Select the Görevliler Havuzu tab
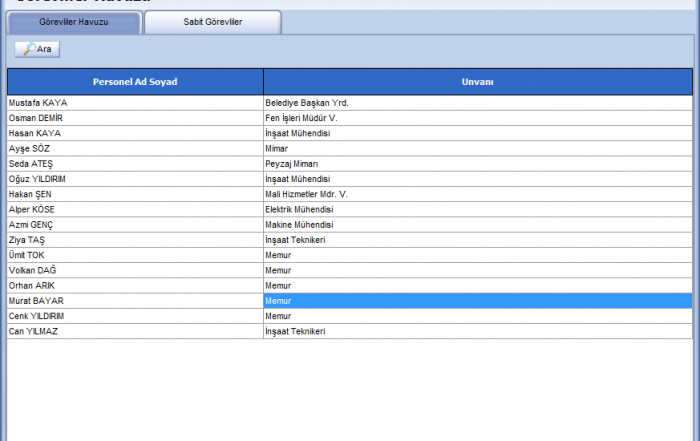The height and width of the screenshot is (441, 700). point(73,21)
